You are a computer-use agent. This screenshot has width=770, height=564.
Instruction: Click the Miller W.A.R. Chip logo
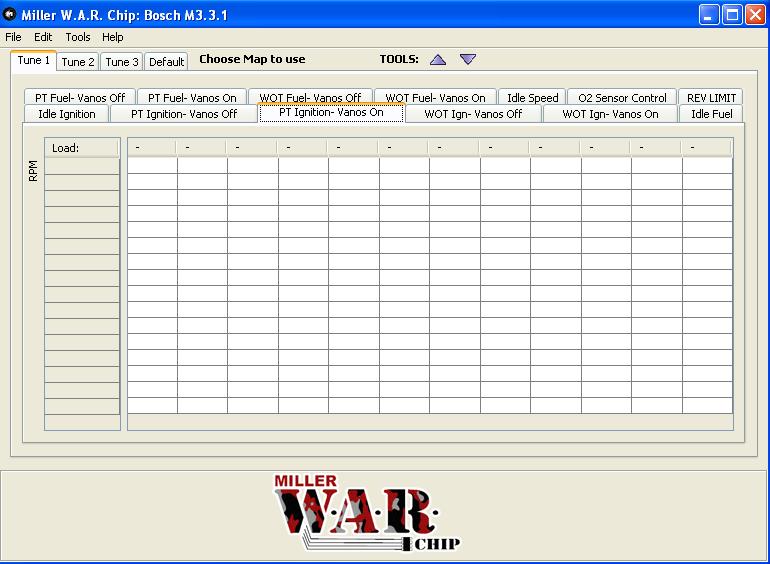[366, 512]
